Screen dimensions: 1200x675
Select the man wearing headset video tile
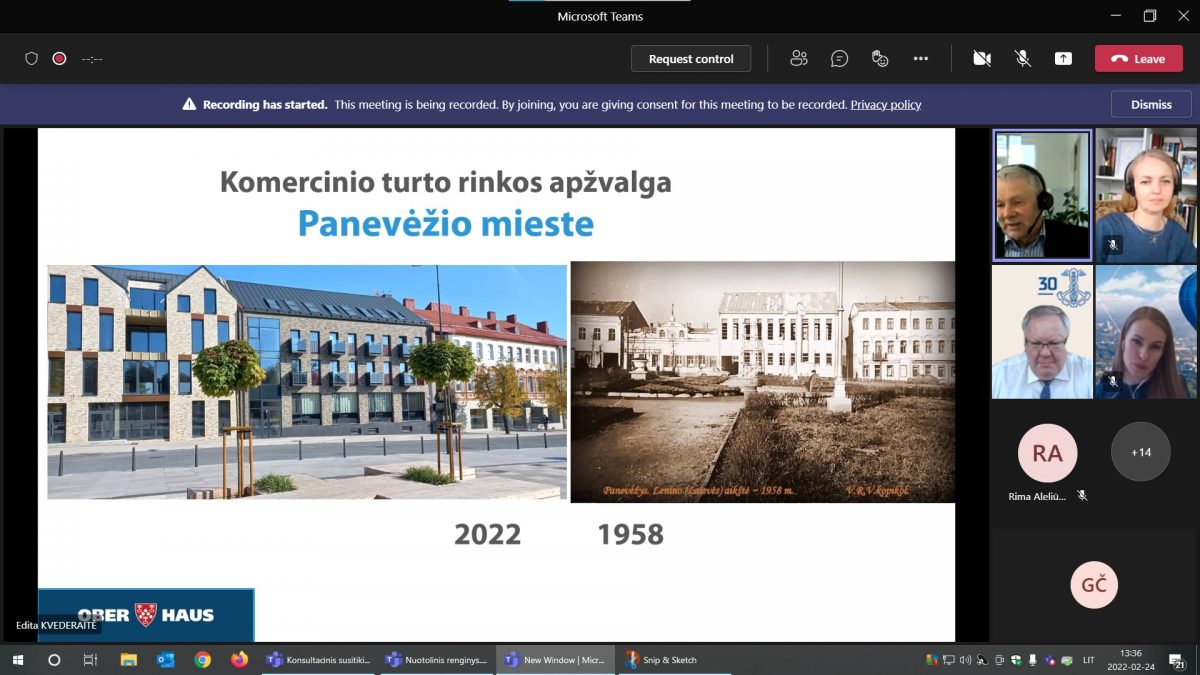coord(1042,195)
